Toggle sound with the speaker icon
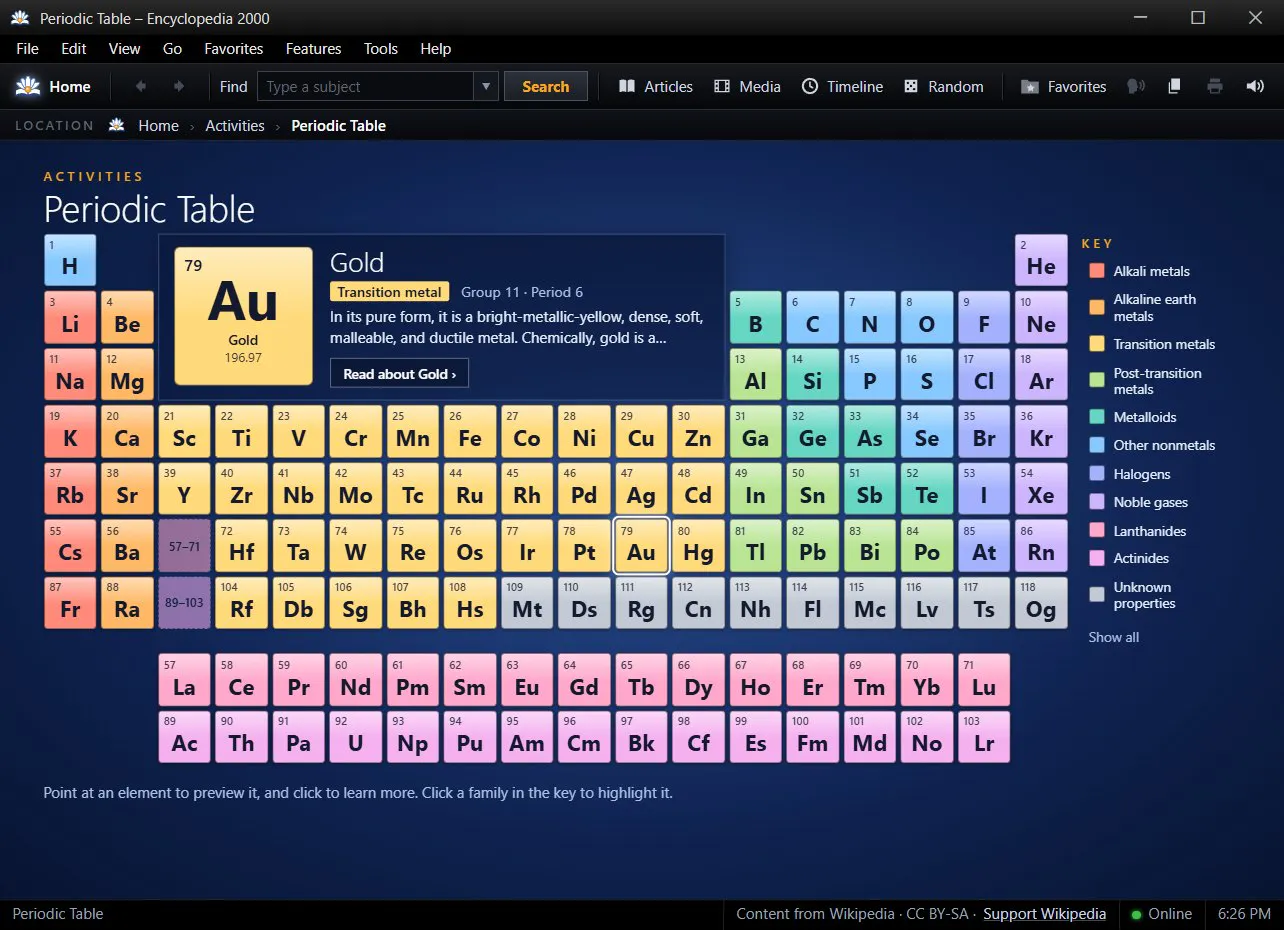 tap(1255, 87)
